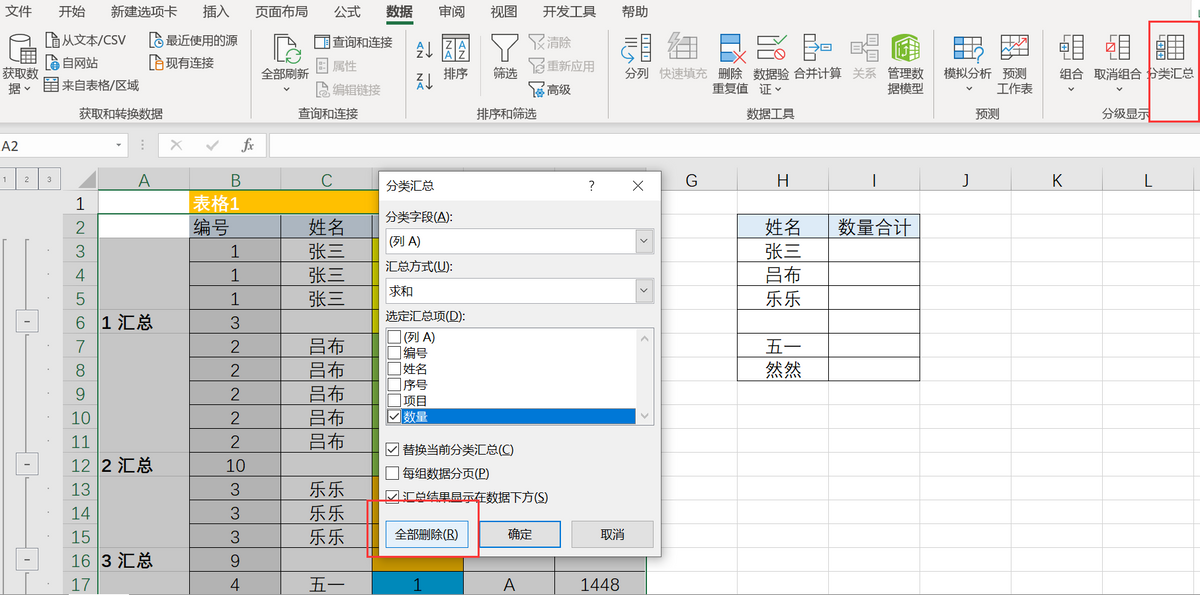This screenshot has height=595, width=1200.
Task: Click the 选定汇总项 list scrollbar down arrow
Action: point(645,416)
